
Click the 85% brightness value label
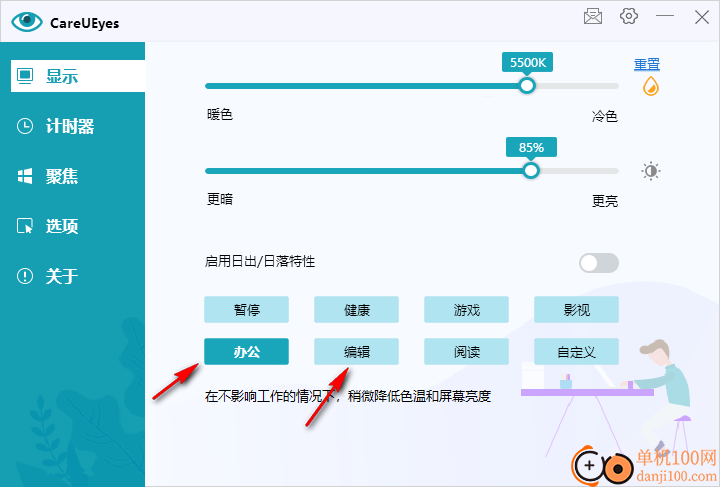point(531,147)
